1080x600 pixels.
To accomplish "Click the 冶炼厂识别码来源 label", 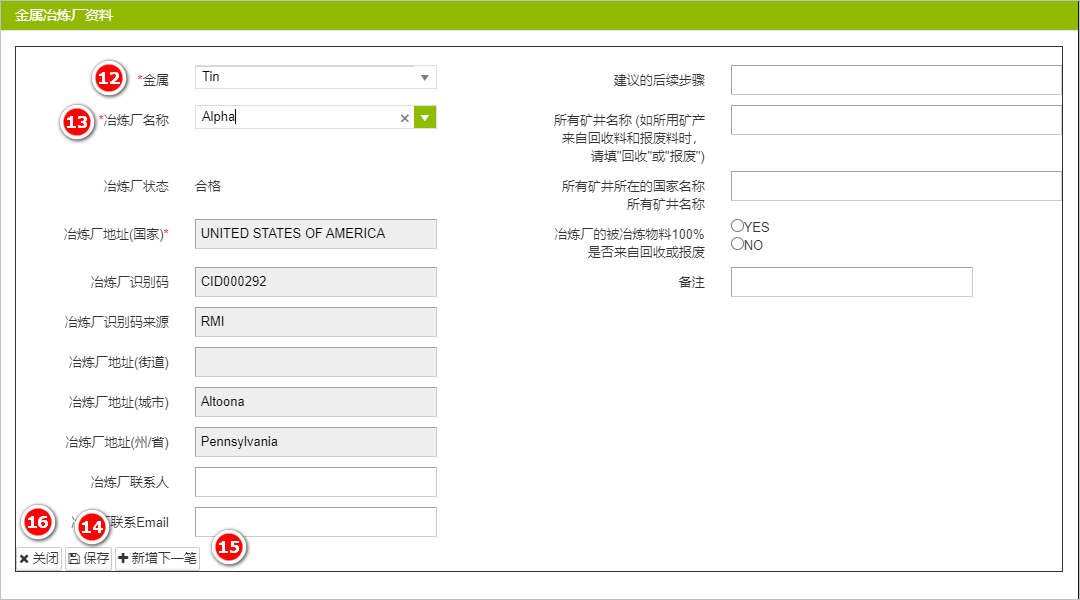I will [116, 322].
